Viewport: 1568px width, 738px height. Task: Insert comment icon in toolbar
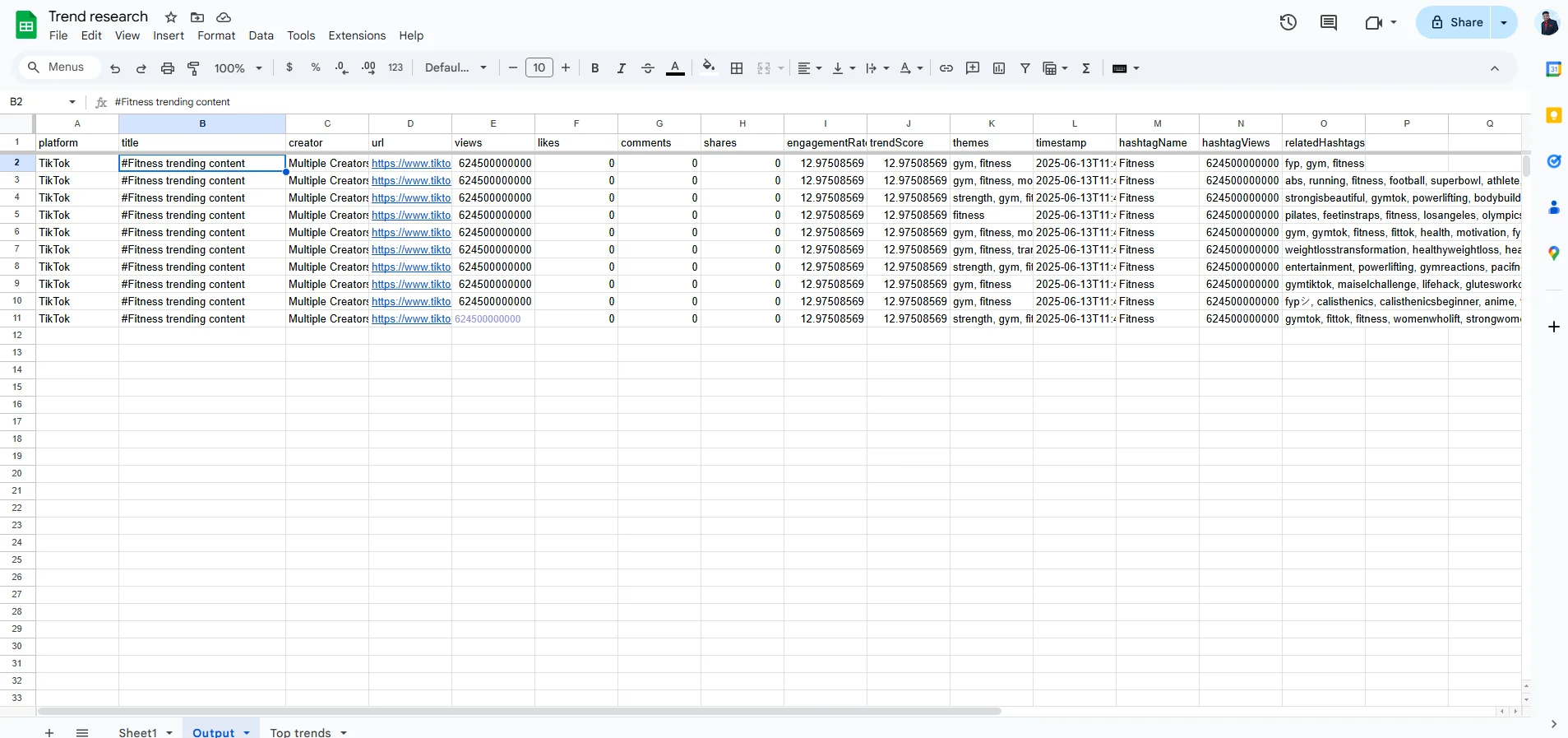click(973, 68)
